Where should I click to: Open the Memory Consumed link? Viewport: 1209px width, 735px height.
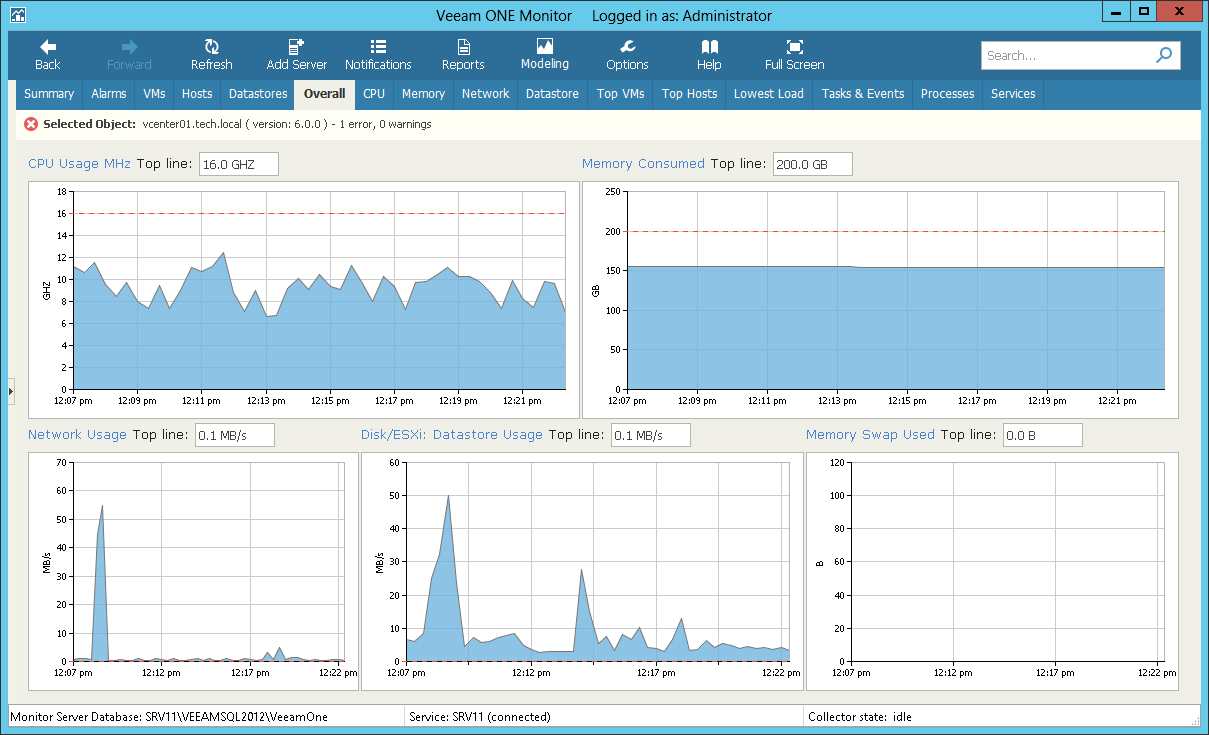pyautogui.click(x=643, y=164)
